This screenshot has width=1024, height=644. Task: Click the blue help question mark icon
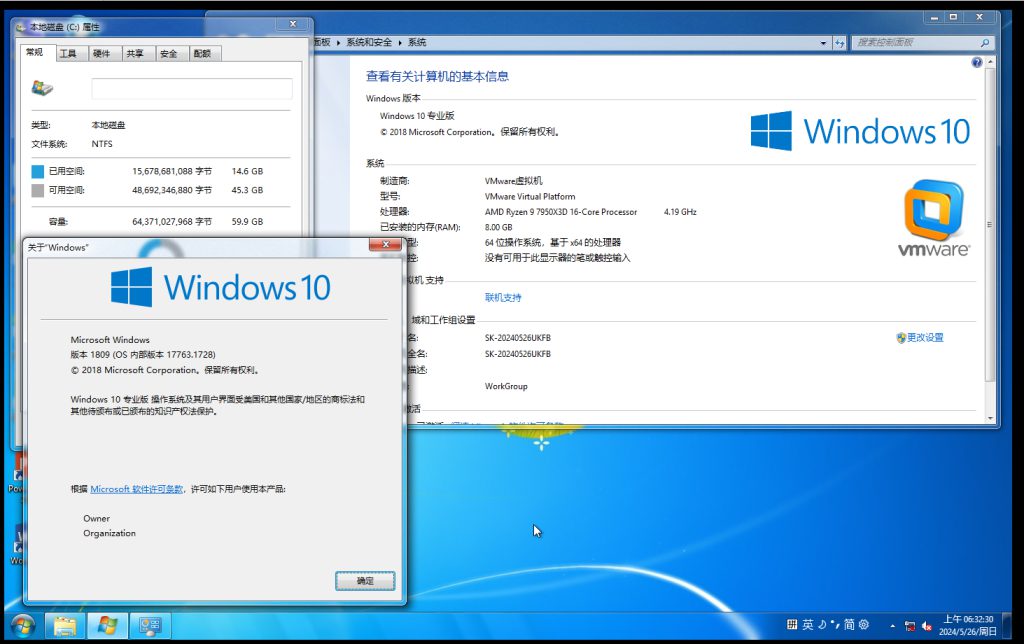pyautogui.click(x=977, y=62)
